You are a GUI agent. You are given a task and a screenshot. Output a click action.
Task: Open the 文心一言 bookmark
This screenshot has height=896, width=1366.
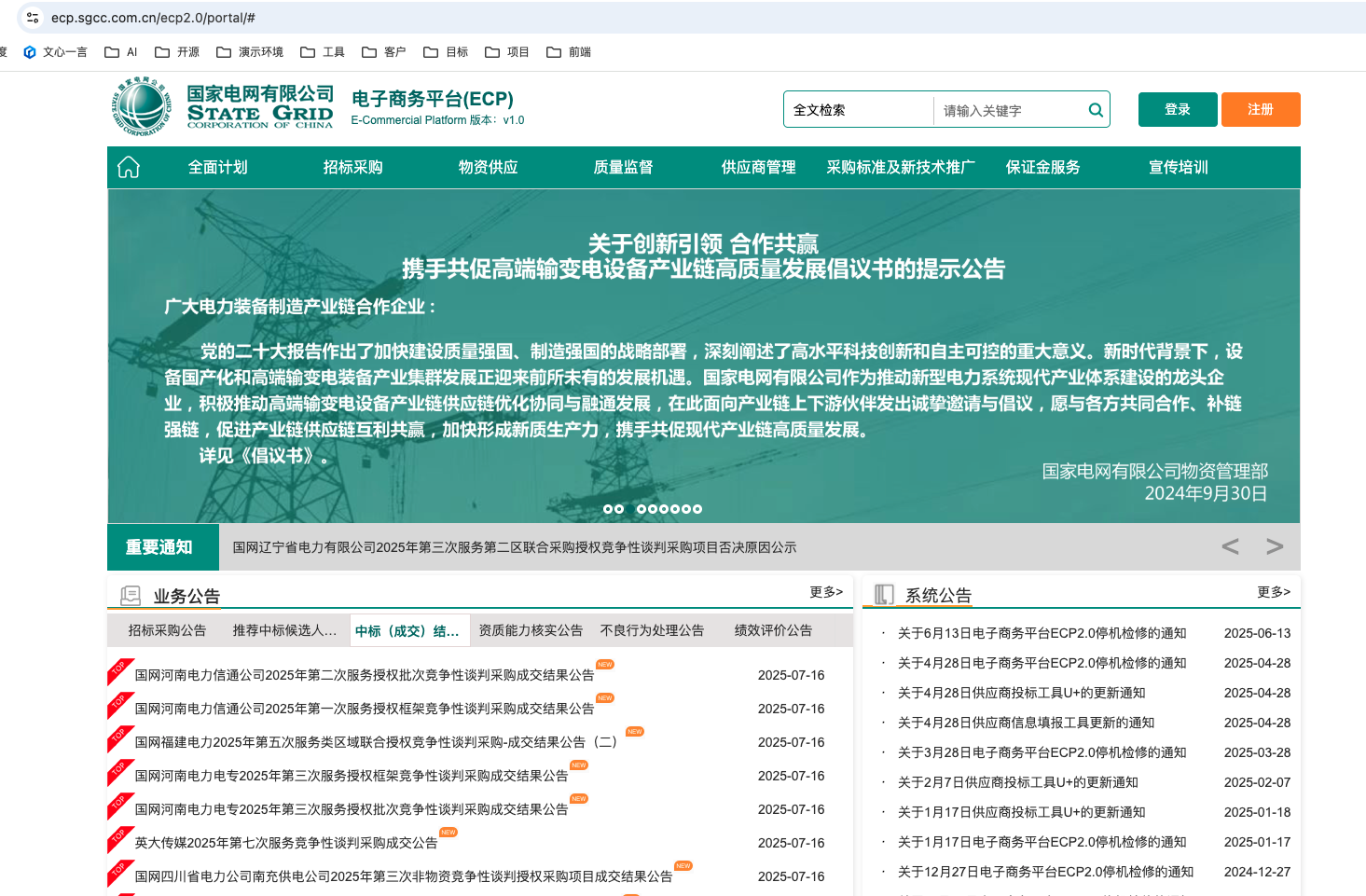click(55, 52)
